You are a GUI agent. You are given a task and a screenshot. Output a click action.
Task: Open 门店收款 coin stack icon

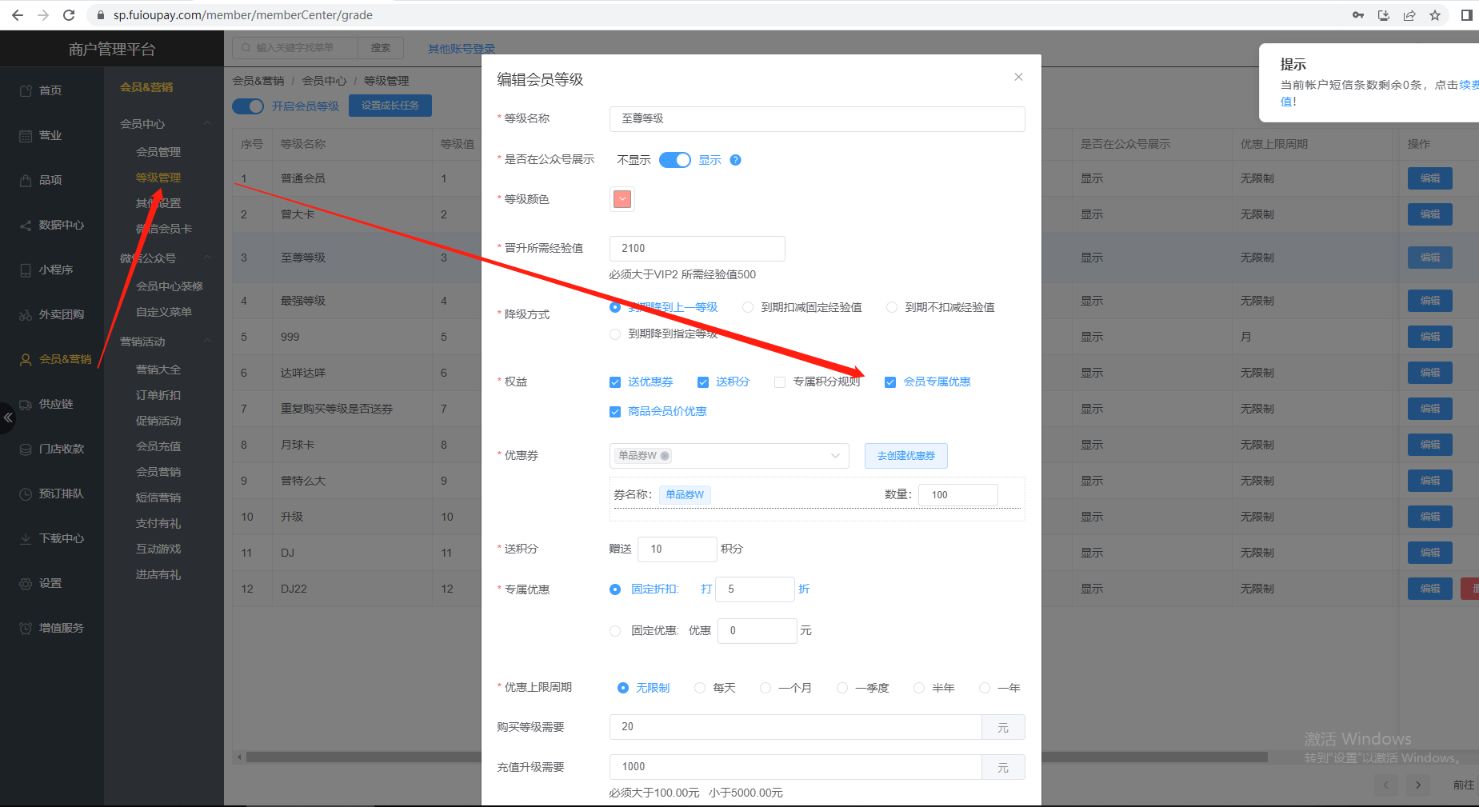click(27, 449)
